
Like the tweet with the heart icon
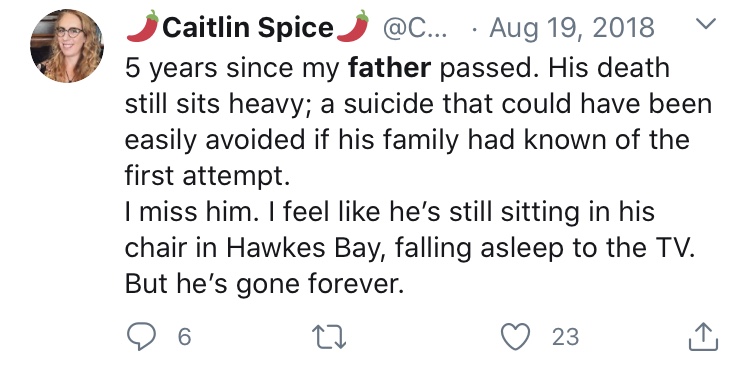(515, 336)
